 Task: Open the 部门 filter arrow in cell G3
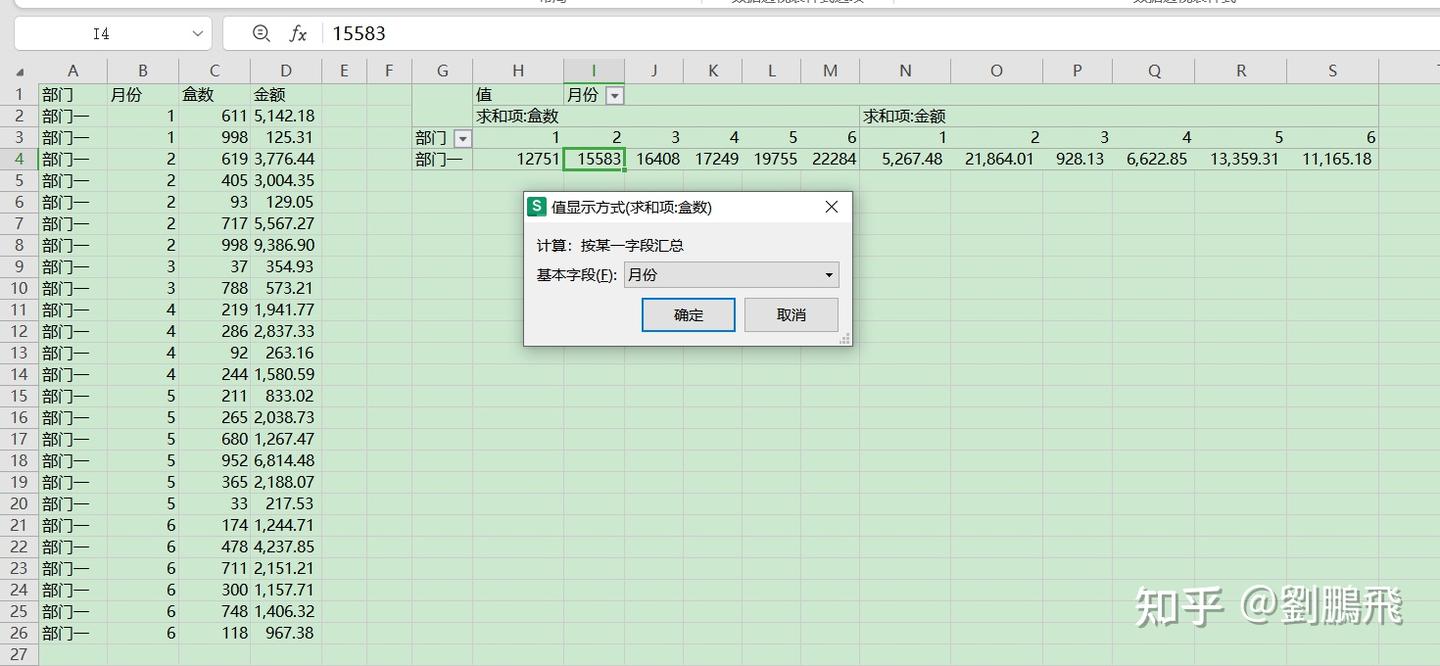tap(462, 137)
